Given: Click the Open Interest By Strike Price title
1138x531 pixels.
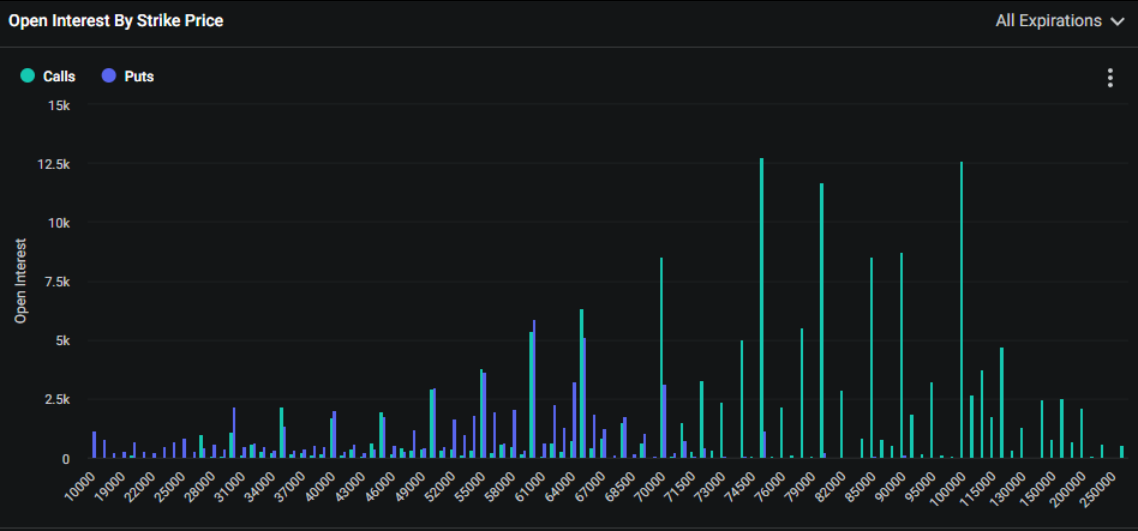Looking at the screenshot, I should point(116,21).
